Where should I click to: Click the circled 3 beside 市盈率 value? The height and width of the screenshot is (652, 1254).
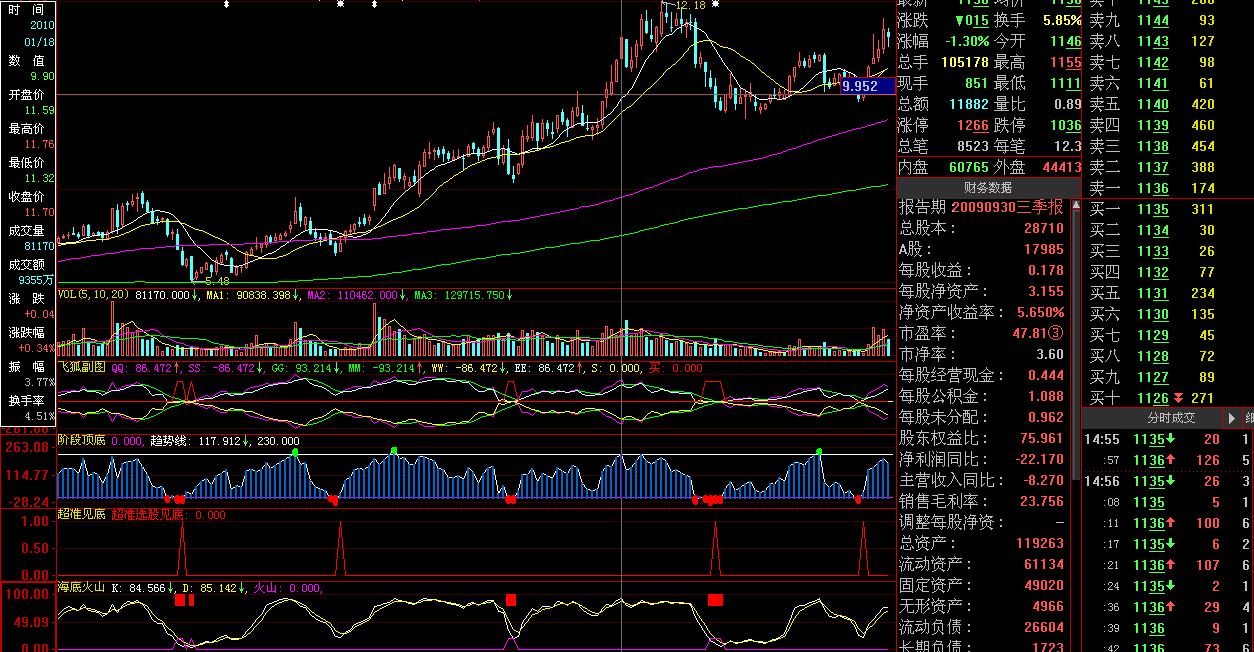click(x=1058, y=333)
